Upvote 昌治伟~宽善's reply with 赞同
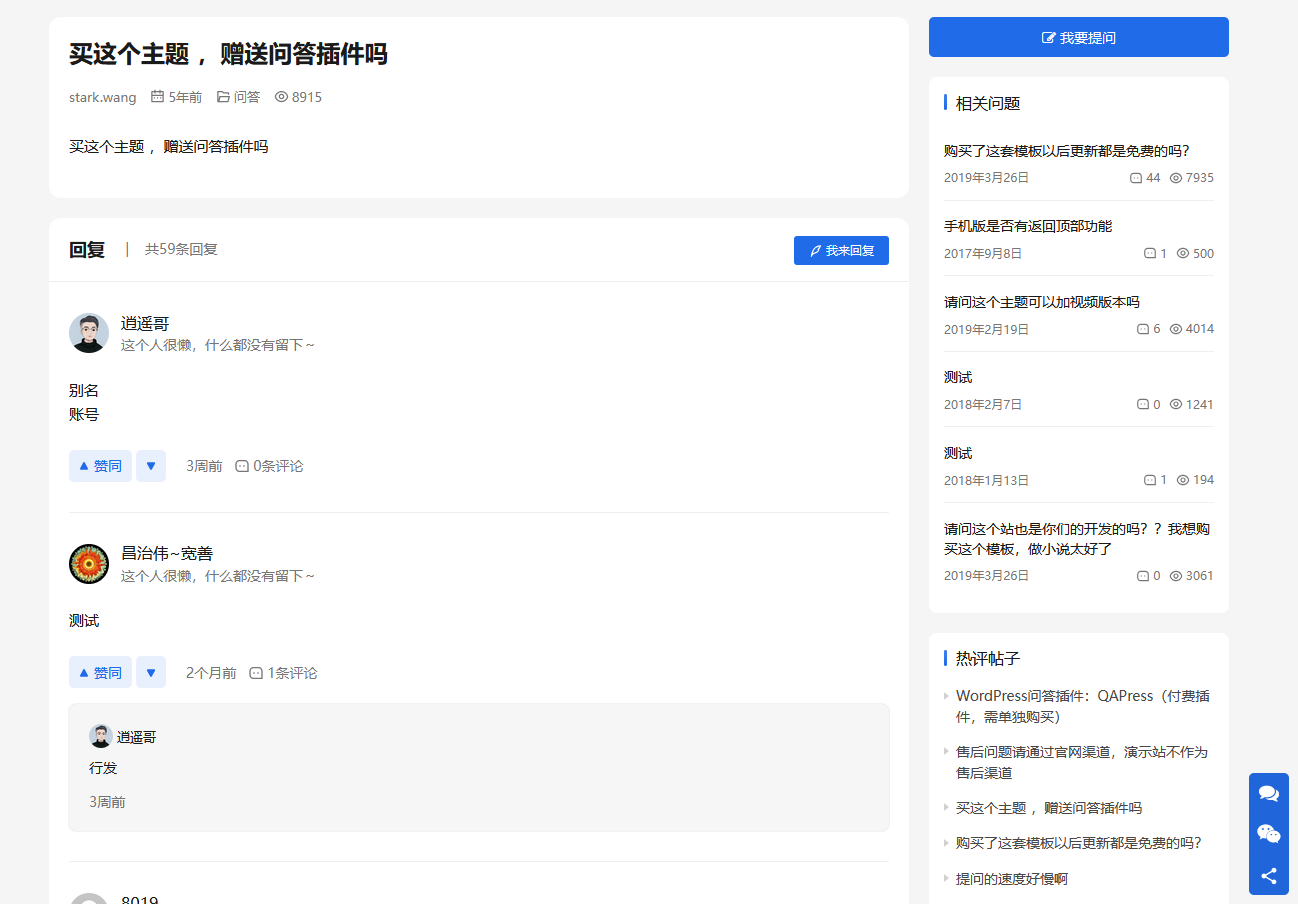The width and height of the screenshot is (1298, 904). click(x=100, y=673)
